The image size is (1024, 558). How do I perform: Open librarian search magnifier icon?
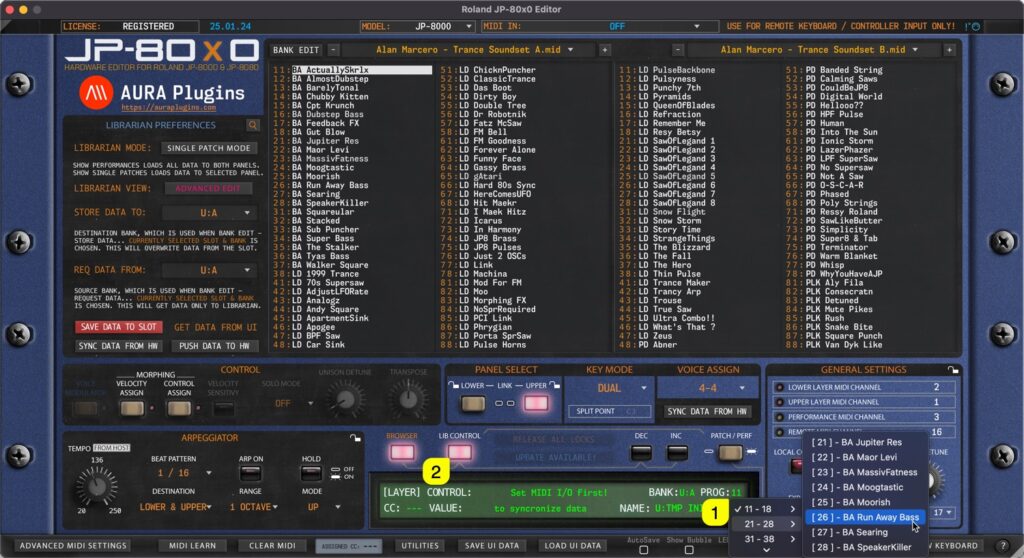pyautogui.click(x=253, y=125)
